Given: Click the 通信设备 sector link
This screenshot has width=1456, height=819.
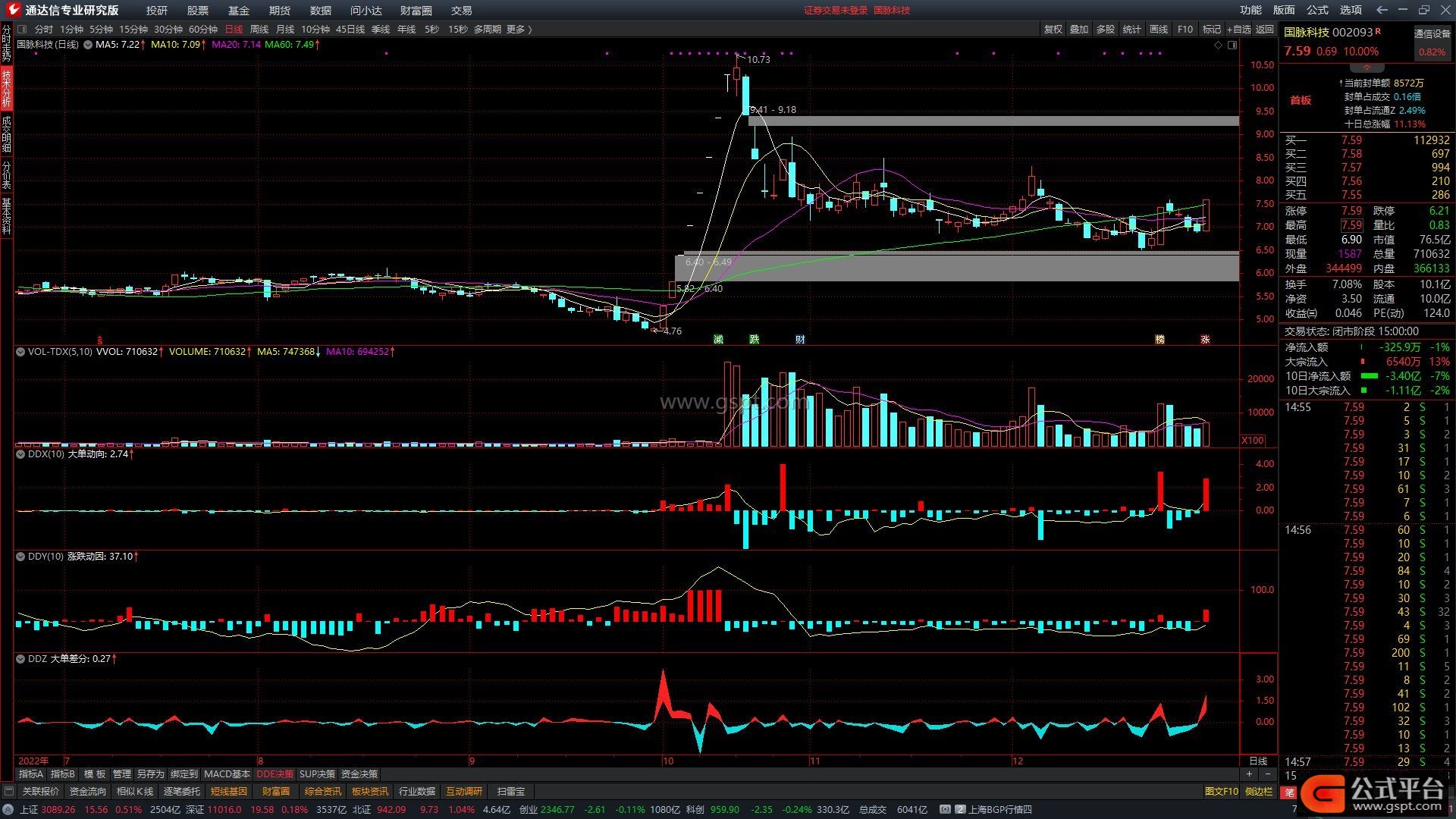Looking at the screenshot, I should coord(1432,33).
